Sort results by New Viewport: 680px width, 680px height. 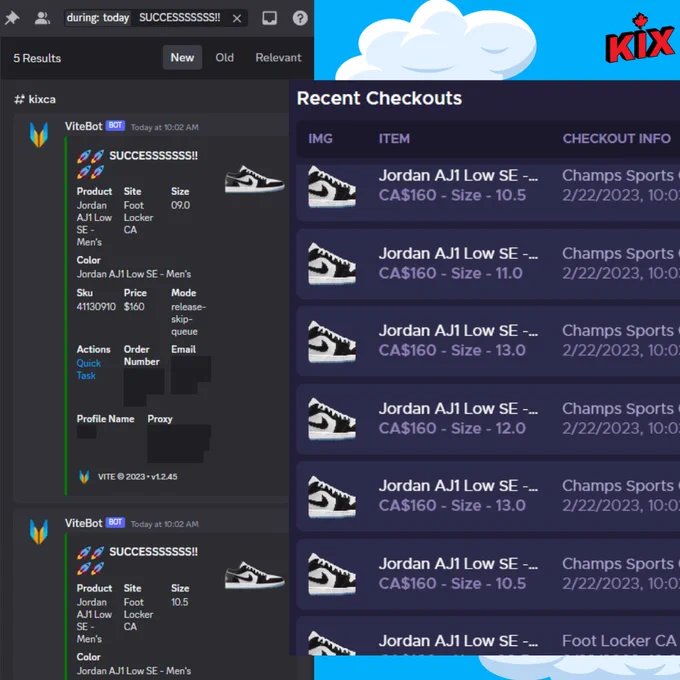click(182, 57)
